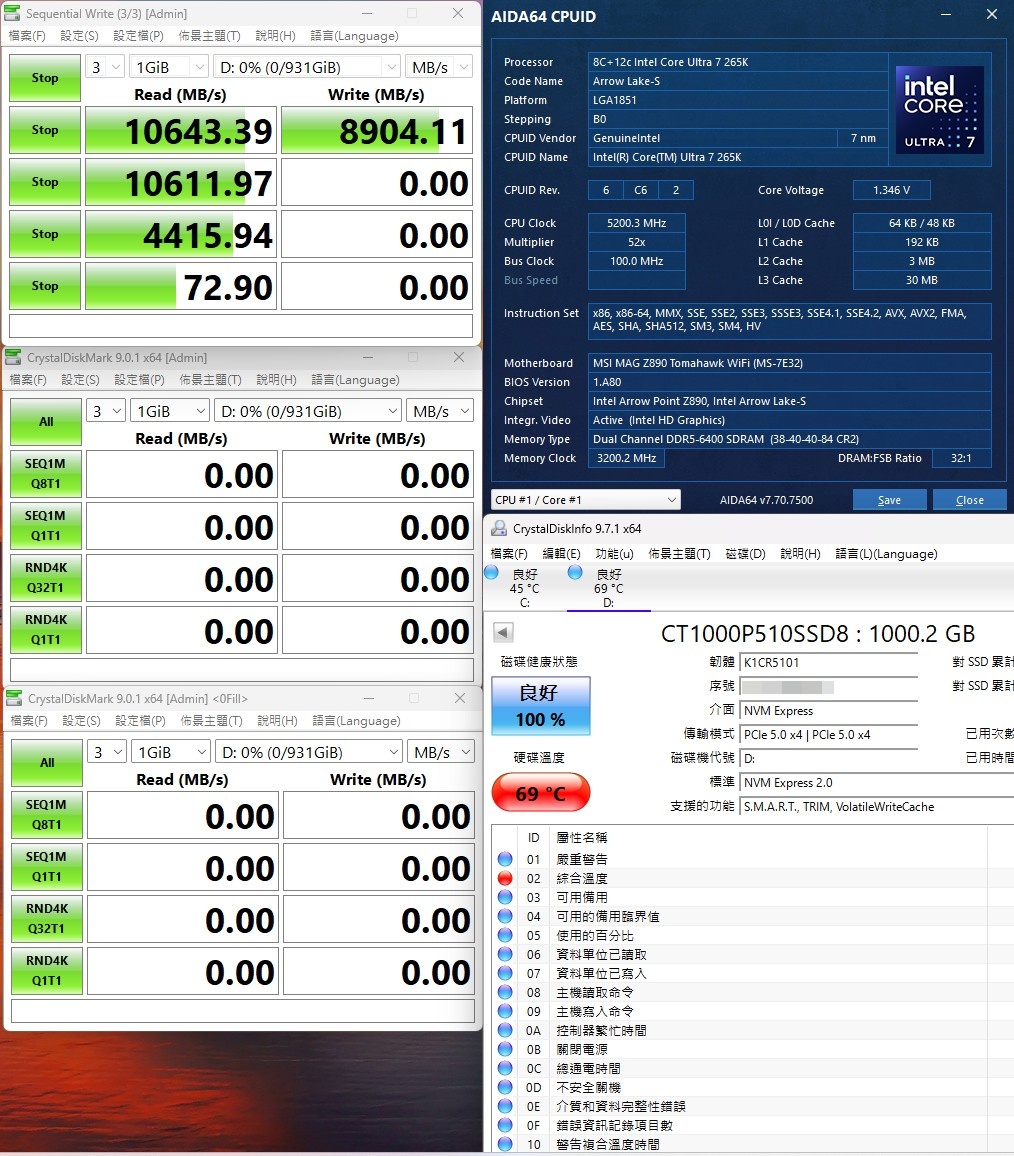Click All button in 0Fill CrystalDiskMark window

coord(47,762)
